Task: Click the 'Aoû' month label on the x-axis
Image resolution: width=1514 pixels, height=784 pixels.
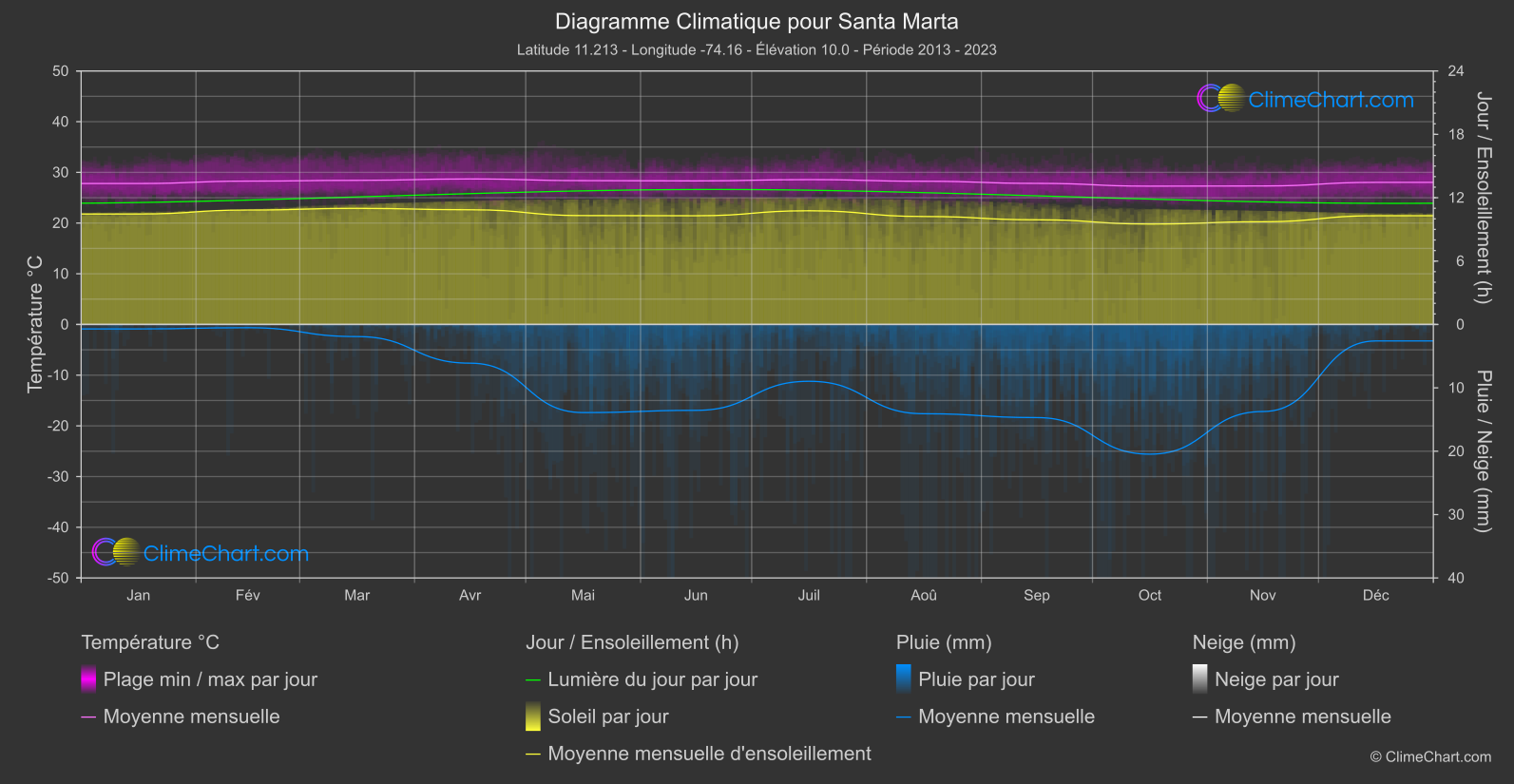Action: coord(924,595)
